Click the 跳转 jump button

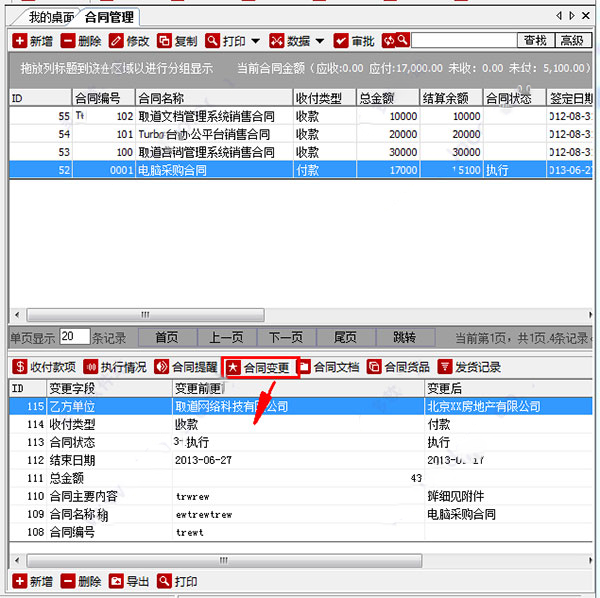tap(405, 337)
